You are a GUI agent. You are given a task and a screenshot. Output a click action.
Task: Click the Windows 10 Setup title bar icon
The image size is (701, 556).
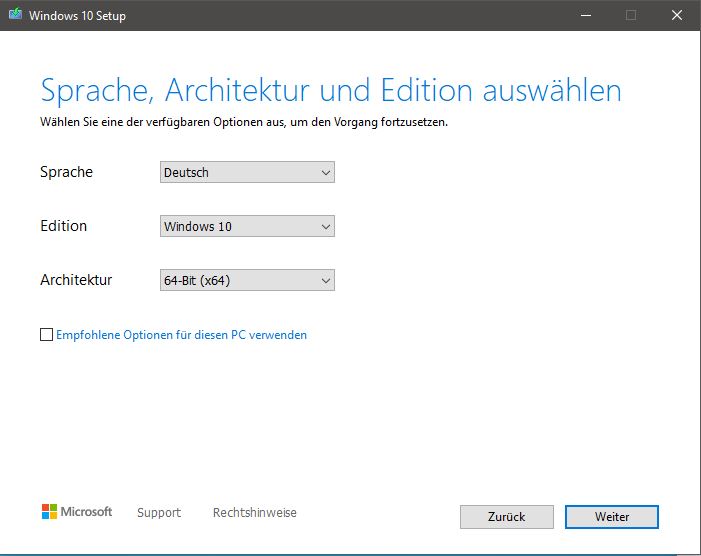[x=15, y=14]
